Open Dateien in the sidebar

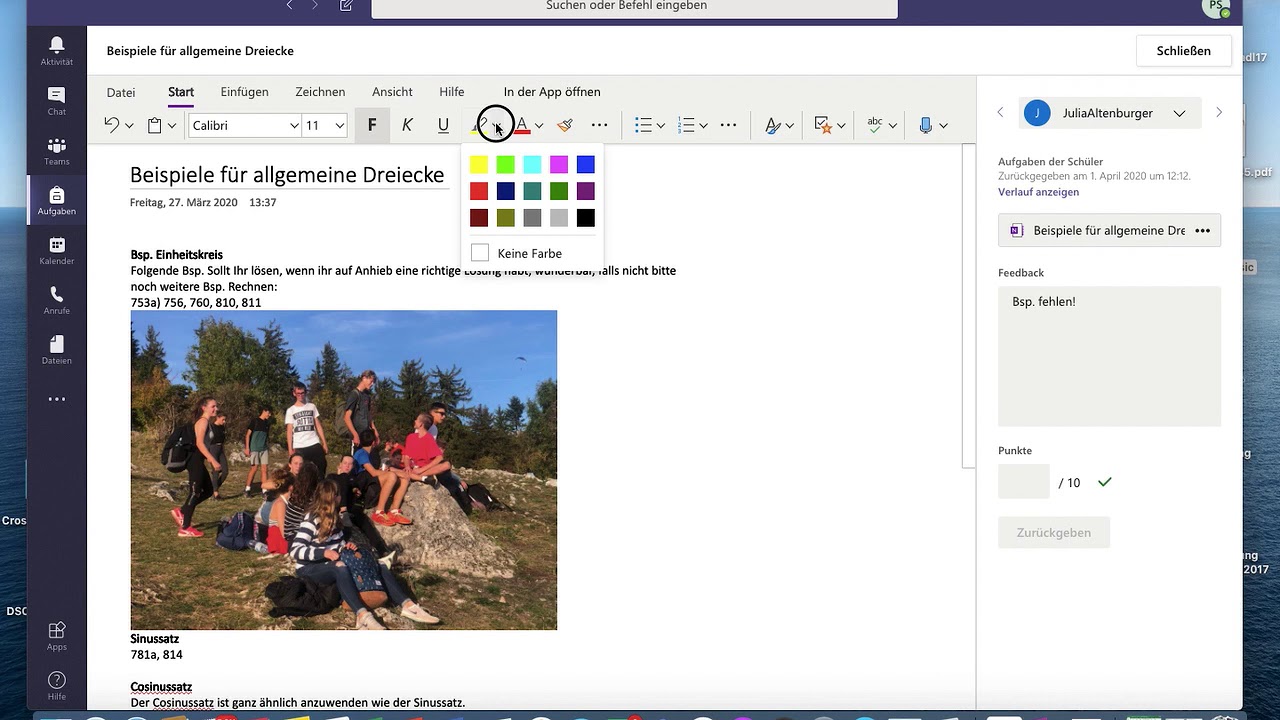(x=57, y=349)
